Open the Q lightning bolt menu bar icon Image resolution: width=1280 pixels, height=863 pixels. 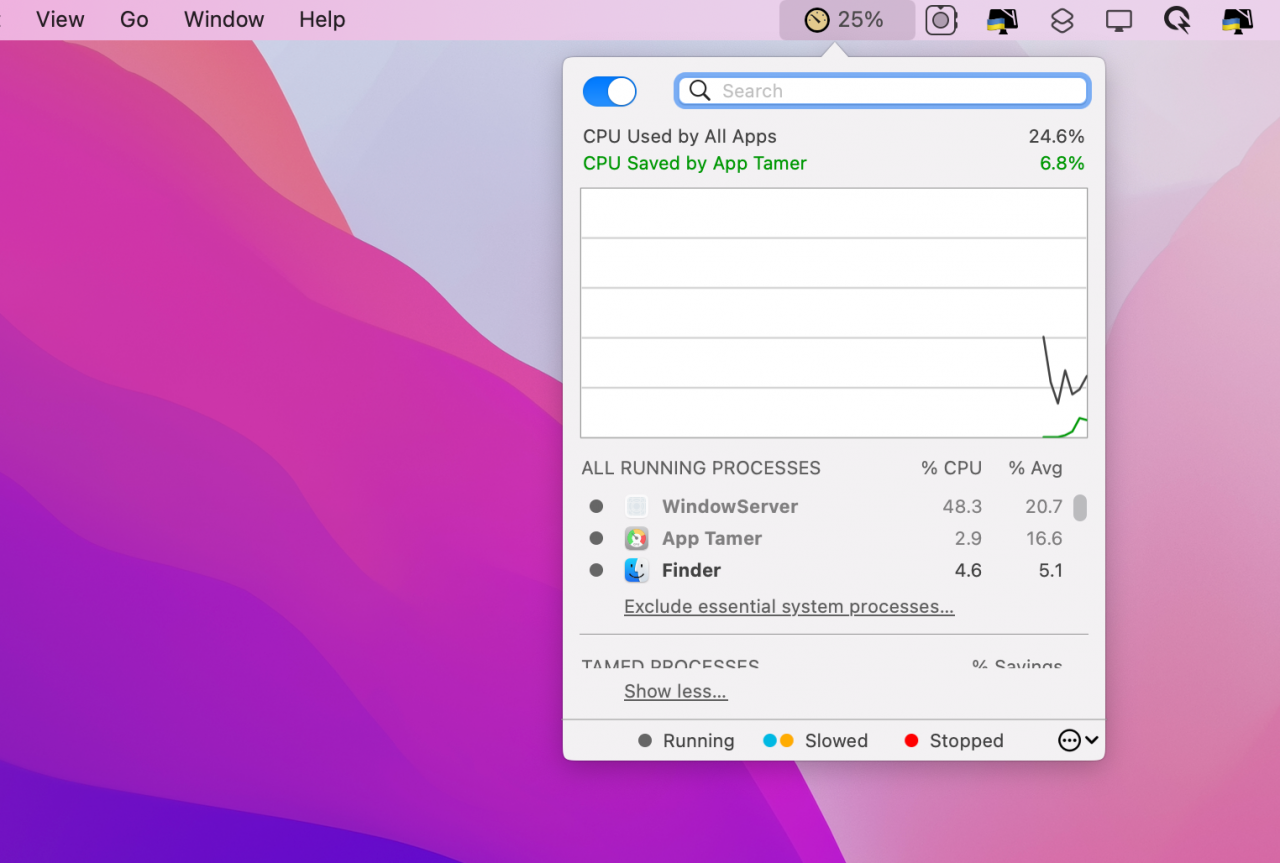click(x=1177, y=20)
